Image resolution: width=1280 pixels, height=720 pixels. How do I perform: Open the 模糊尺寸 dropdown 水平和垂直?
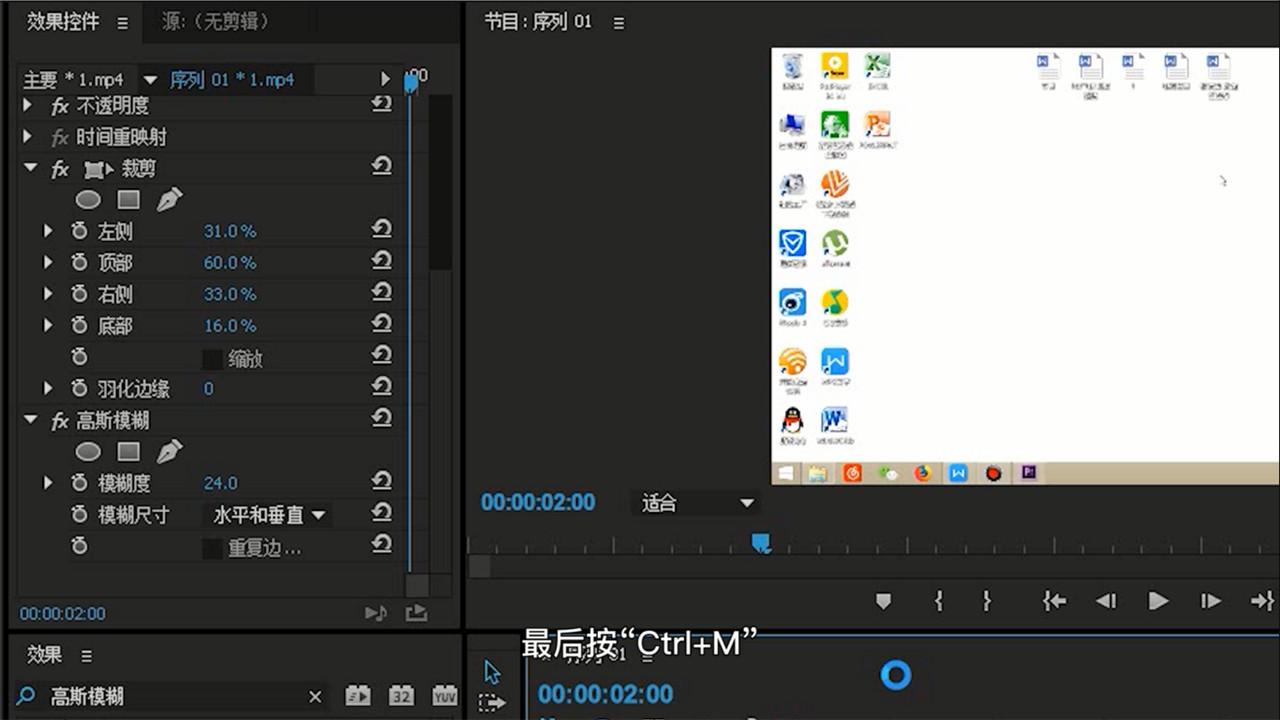tap(269, 515)
